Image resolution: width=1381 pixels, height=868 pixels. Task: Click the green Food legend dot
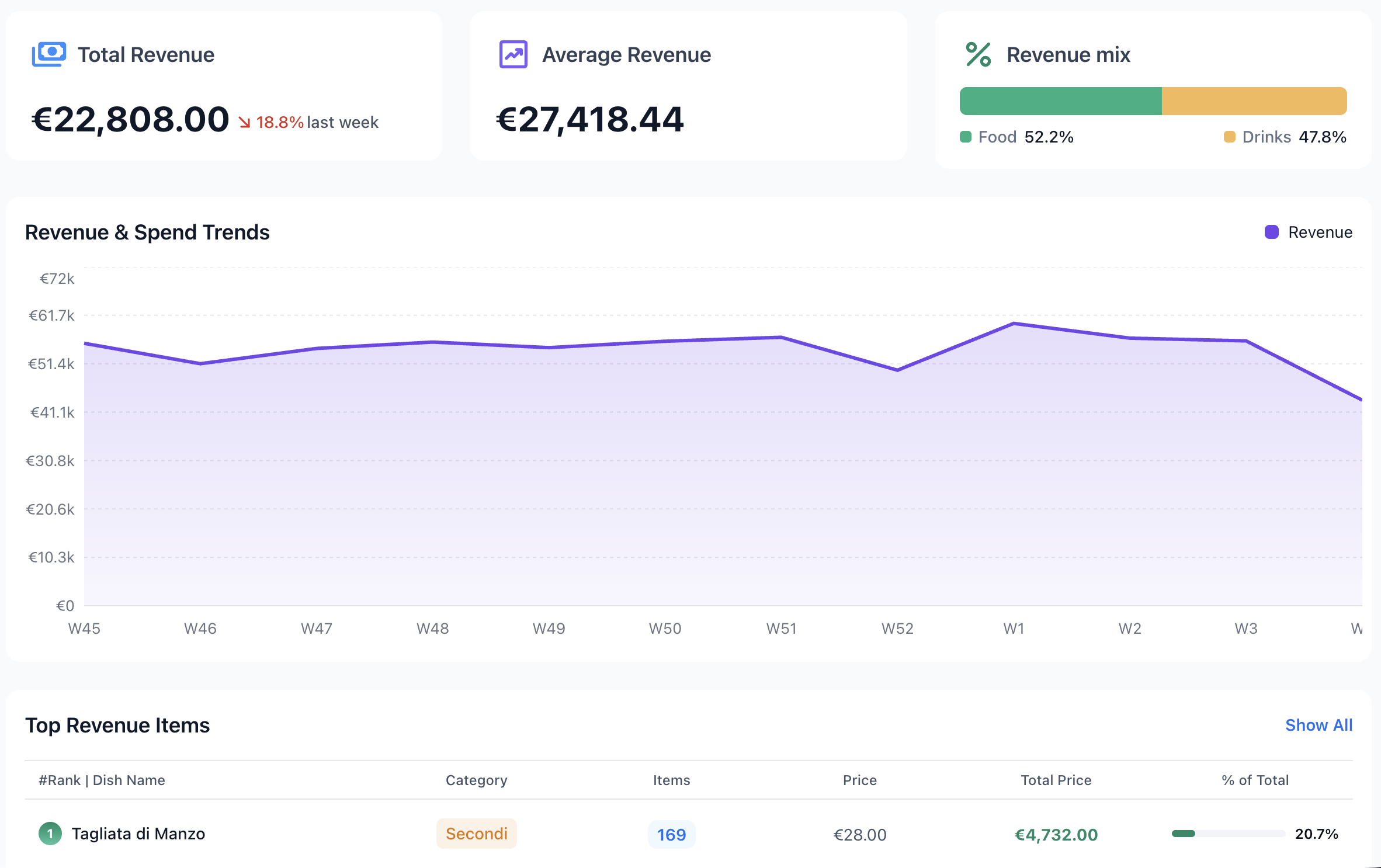pos(966,137)
